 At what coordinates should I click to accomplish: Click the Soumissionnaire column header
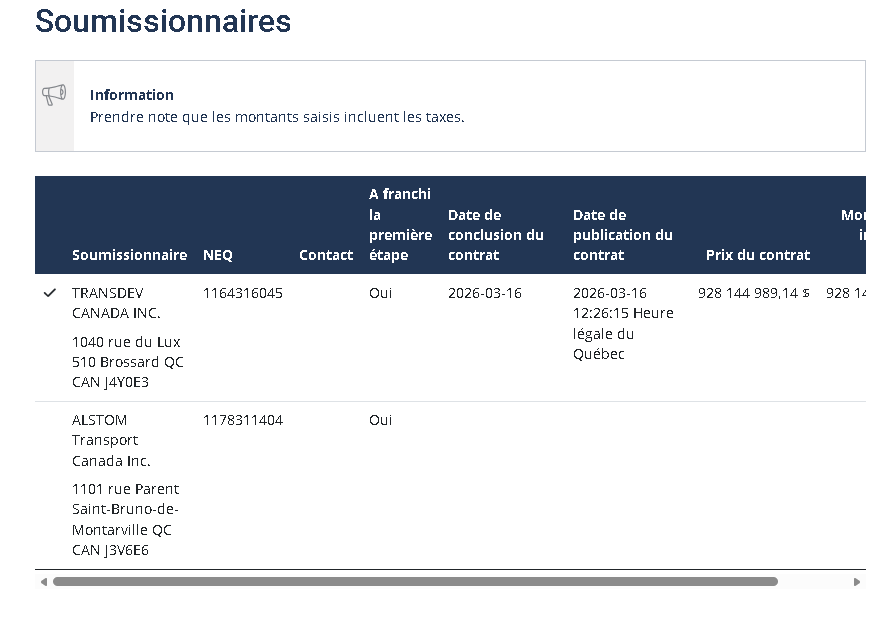click(129, 255)
